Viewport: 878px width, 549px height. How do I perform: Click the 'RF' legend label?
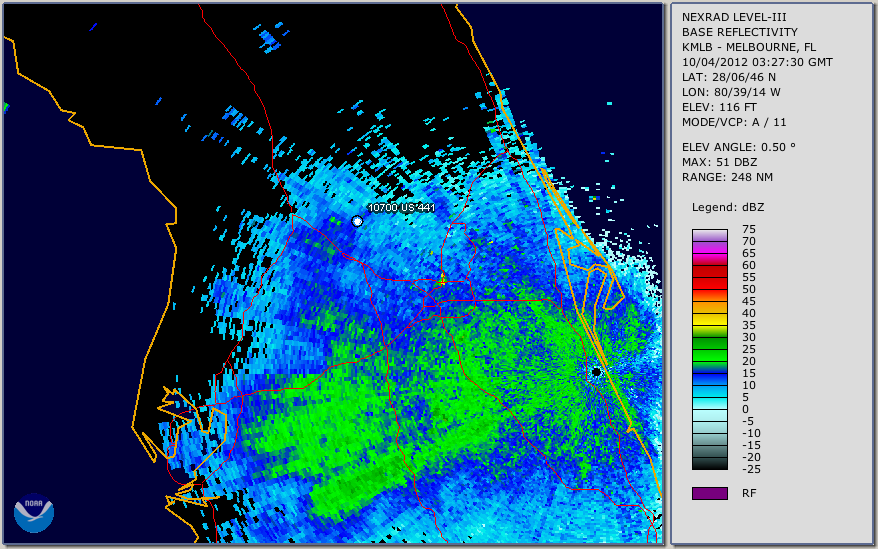pyautogui.click(x=749, y=493)
